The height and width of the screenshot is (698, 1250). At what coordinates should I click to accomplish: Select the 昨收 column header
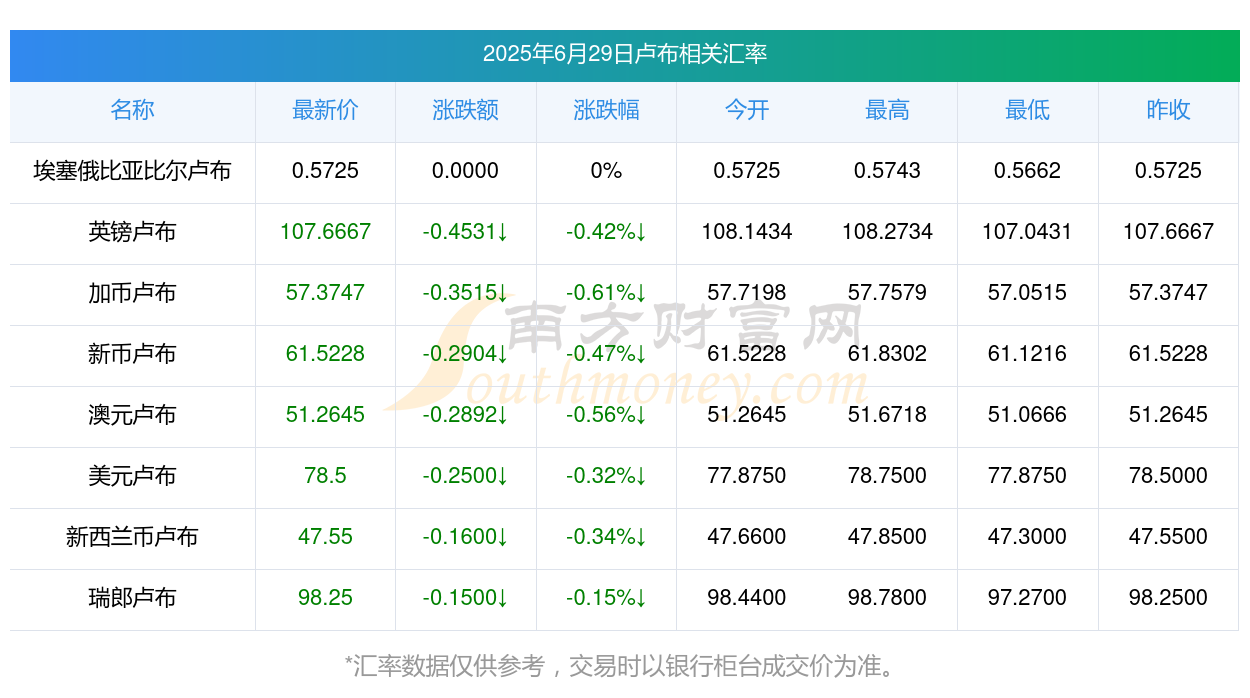tap(1168, 110)
